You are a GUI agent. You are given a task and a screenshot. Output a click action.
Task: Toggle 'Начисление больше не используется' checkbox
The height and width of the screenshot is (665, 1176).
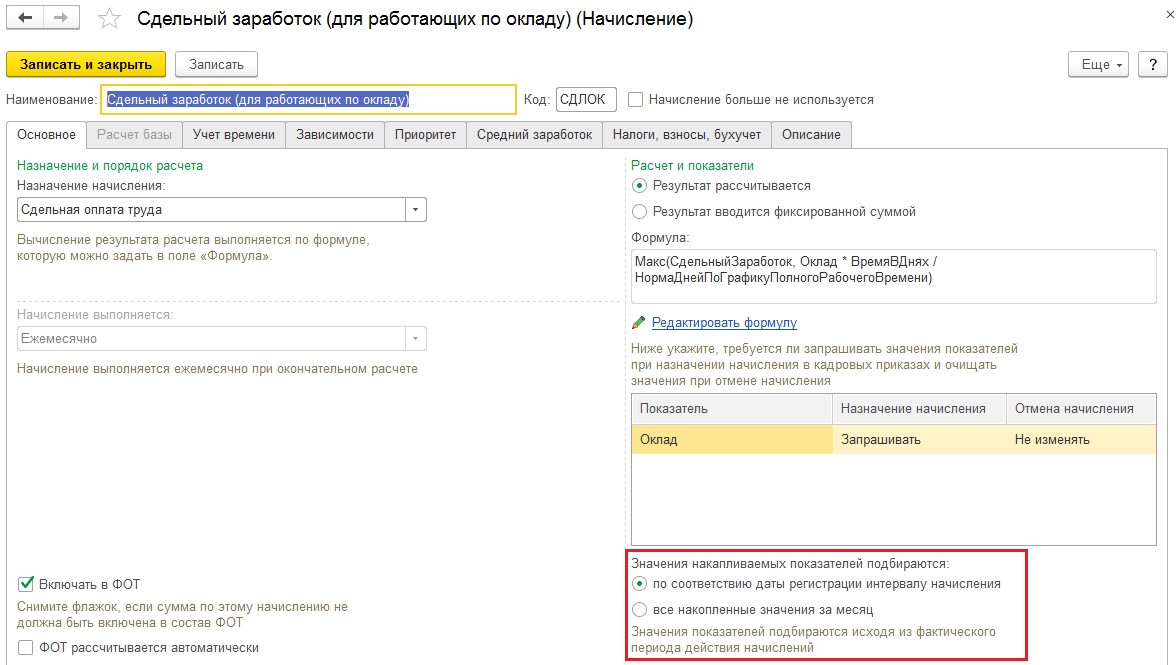(x=635, y=100)
